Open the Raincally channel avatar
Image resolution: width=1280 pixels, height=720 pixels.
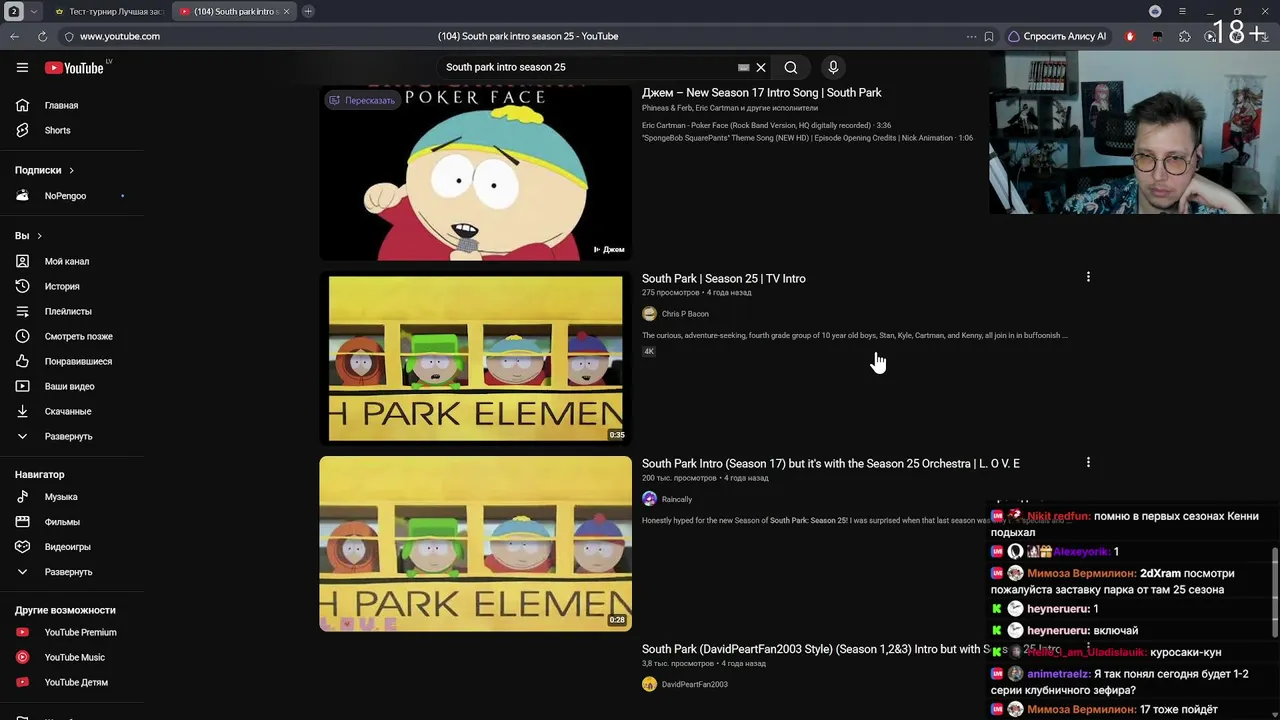tap(649, 499)
